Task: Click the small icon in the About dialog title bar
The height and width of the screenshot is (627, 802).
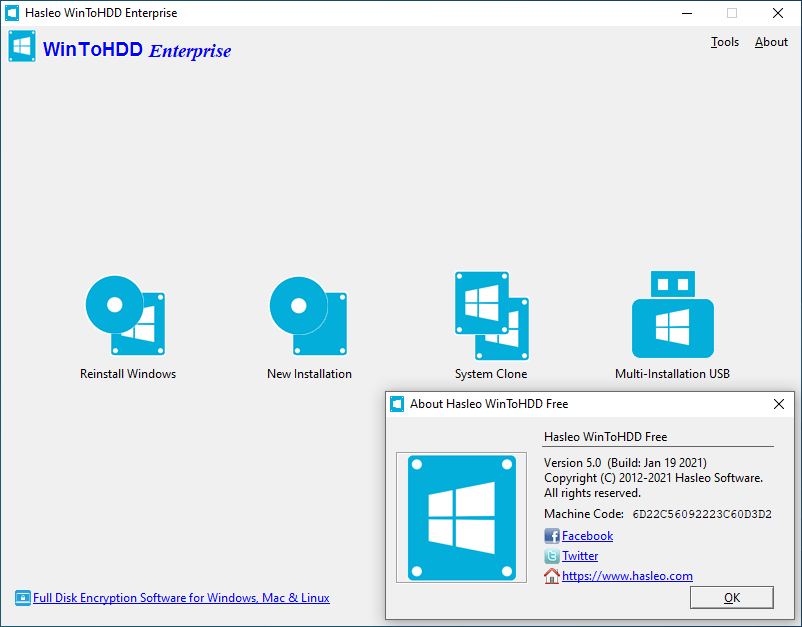Action: (x=397, y=404)
